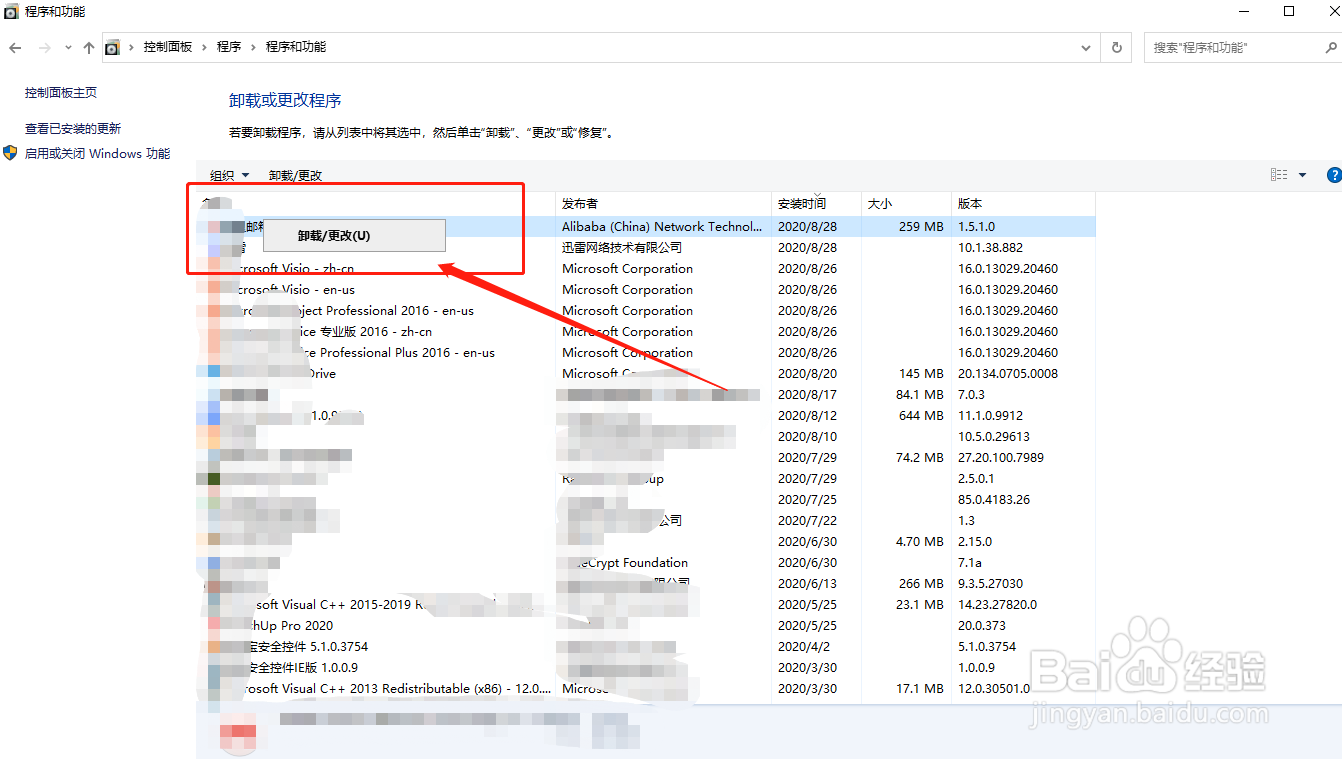Click the refresh icon in address bar

pos(1115,46)
